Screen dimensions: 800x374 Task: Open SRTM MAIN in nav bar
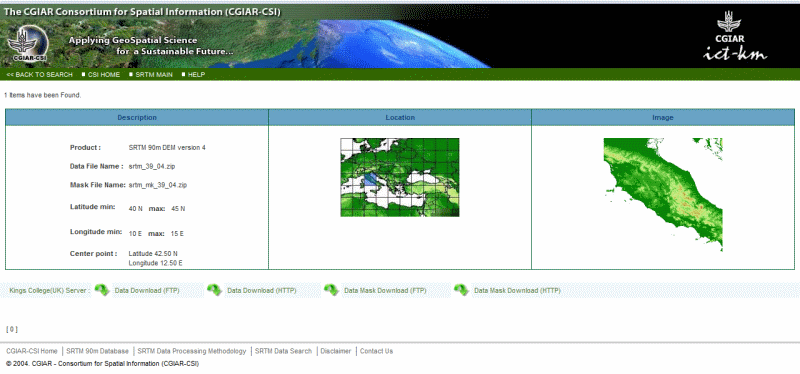pos(154,74)
